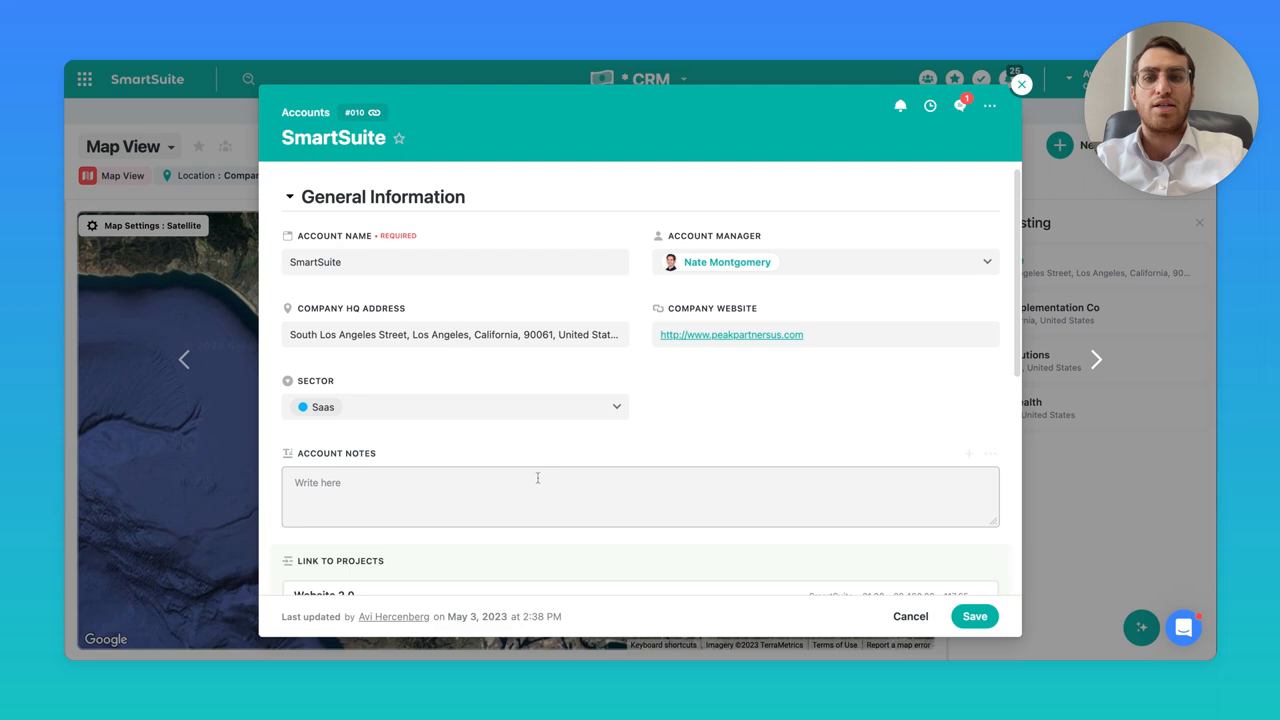The image size is (1280, 720).
Task: Open the record notifications bell
Action: pos(900,106)
